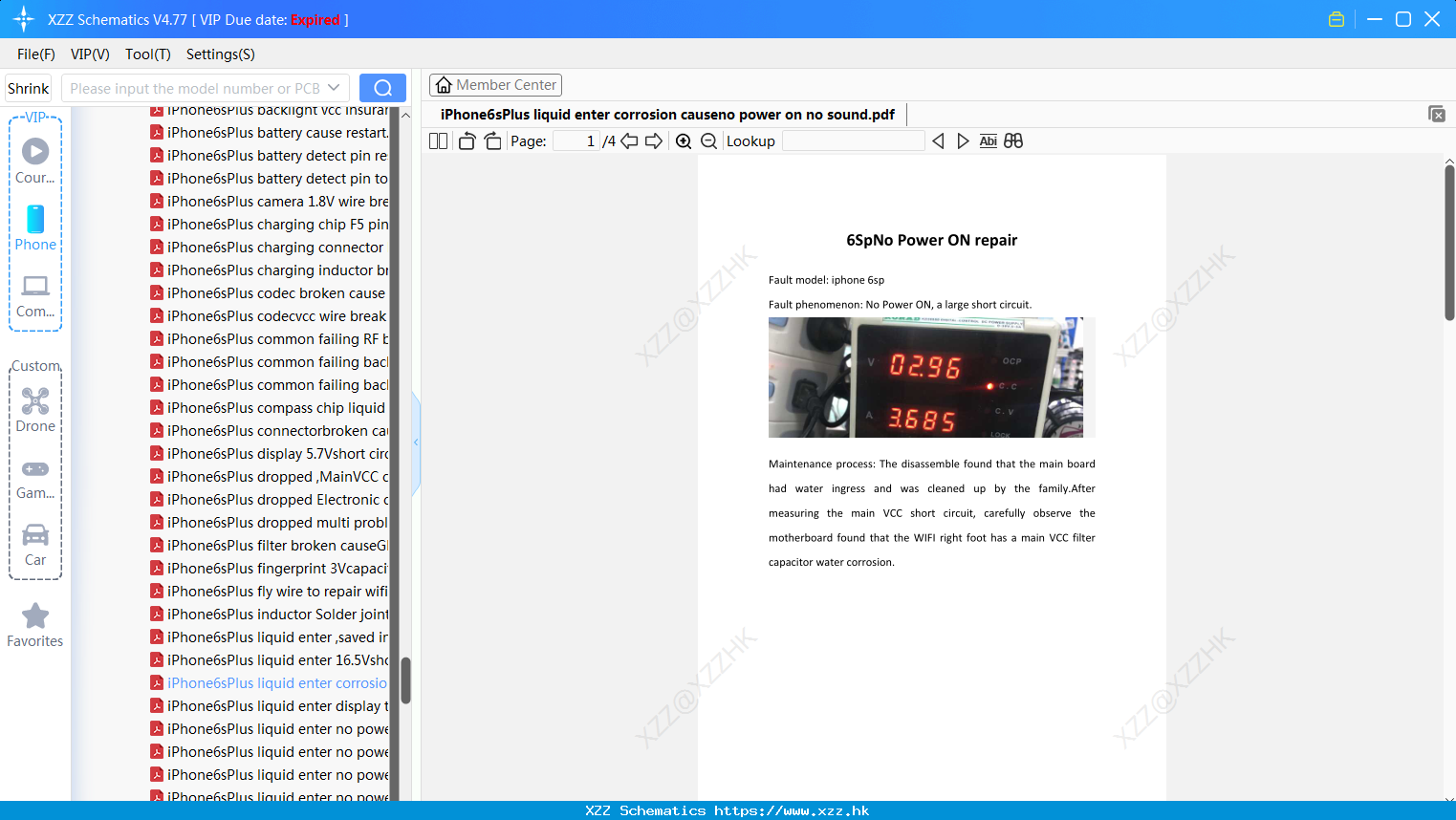1456x820 pixels.
Task: Select the Computer category
Action: [x=35, y=296]
